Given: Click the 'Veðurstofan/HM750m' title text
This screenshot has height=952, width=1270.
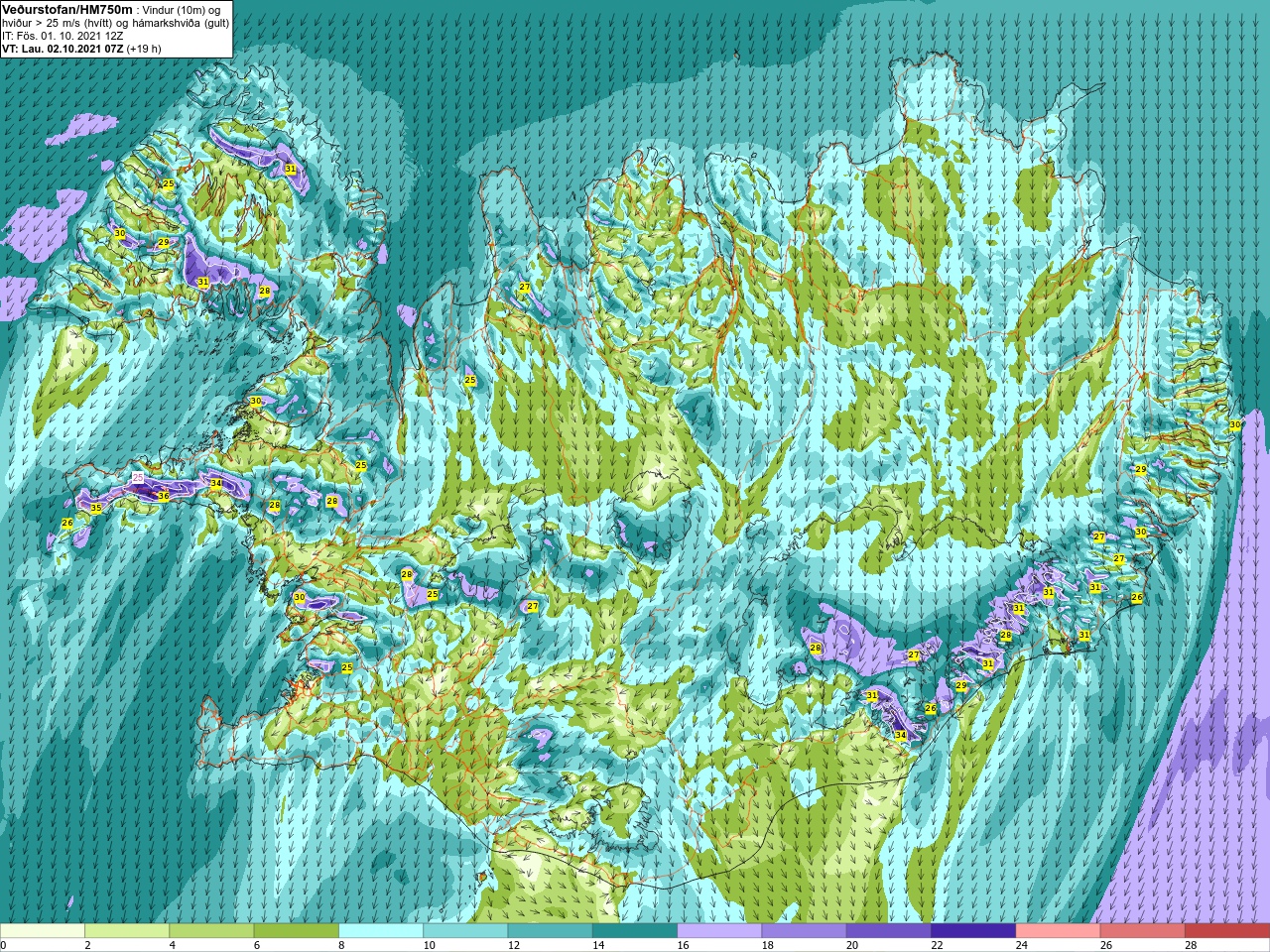Looking at the screenshot, I should (x=67, y=9).
